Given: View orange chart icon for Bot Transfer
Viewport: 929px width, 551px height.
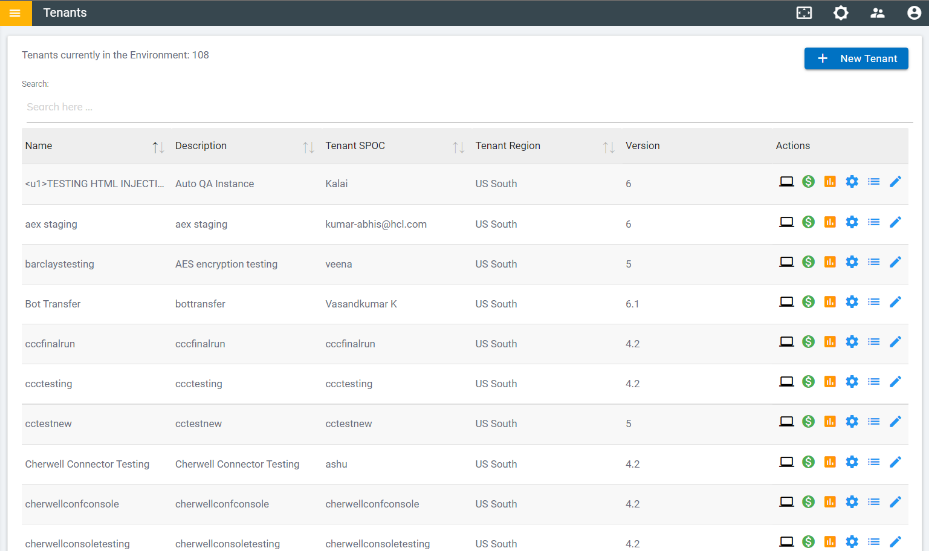Looking at the screenshot, I should (830, 302).
